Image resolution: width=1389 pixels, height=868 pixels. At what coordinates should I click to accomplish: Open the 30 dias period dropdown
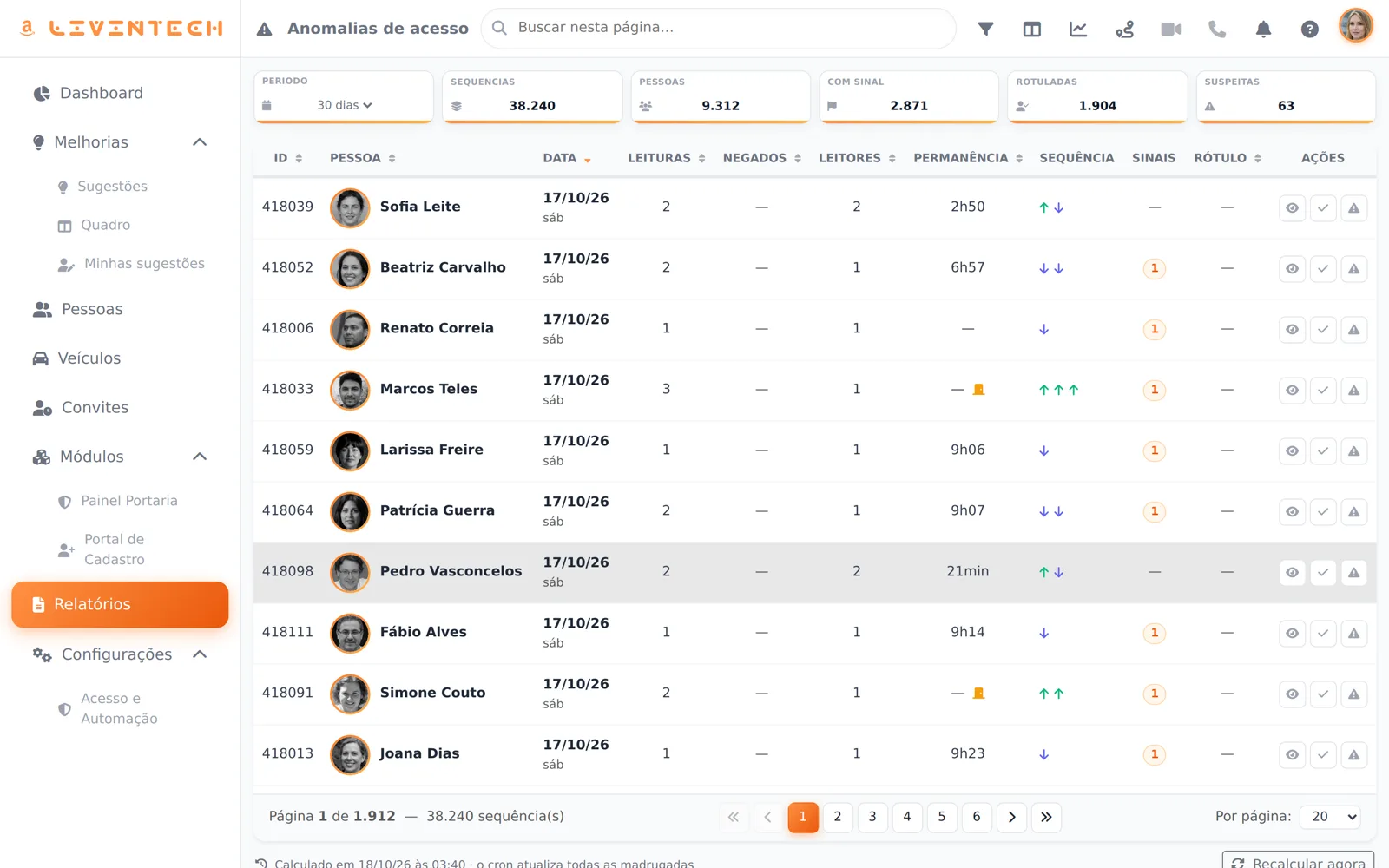click(345, 105)
